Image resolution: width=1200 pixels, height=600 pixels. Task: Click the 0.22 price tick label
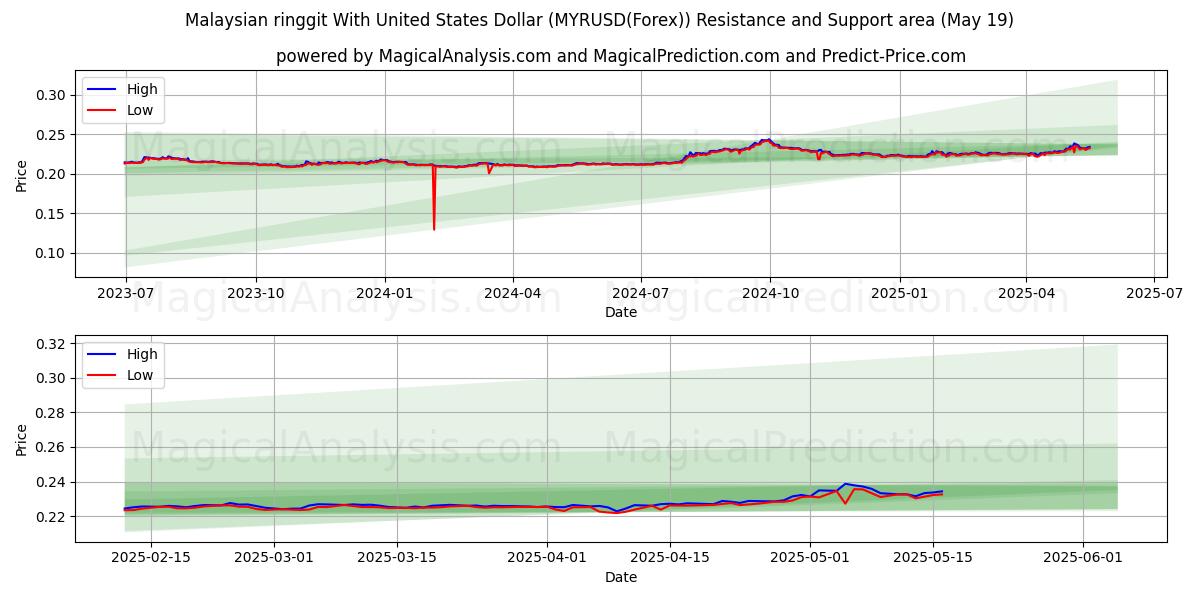pyautogui.click(x=51, y=517)
